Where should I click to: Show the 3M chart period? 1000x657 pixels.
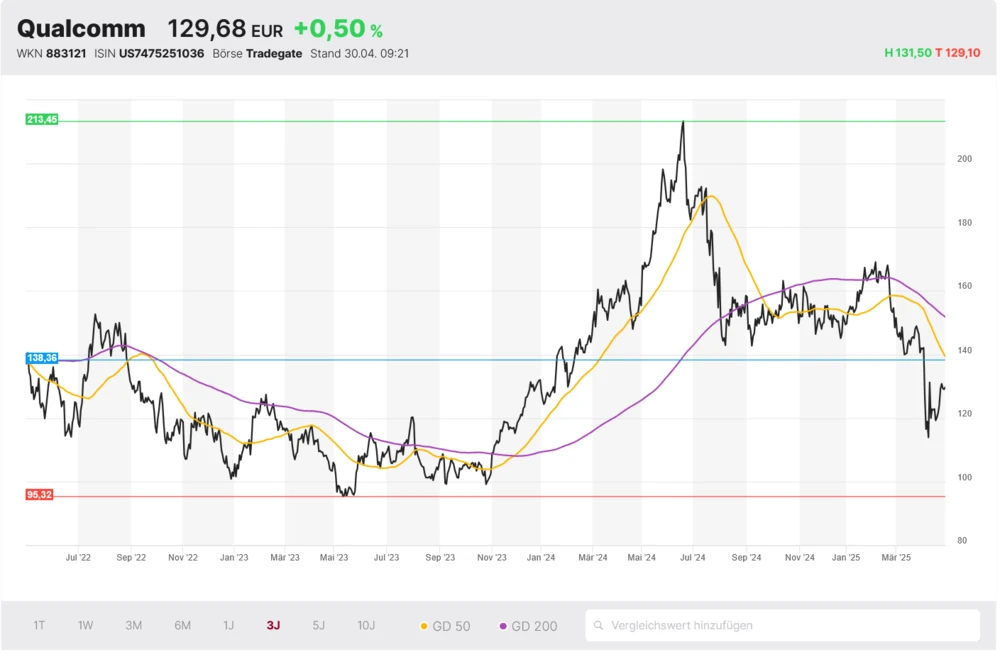click(x=133, y=626)
